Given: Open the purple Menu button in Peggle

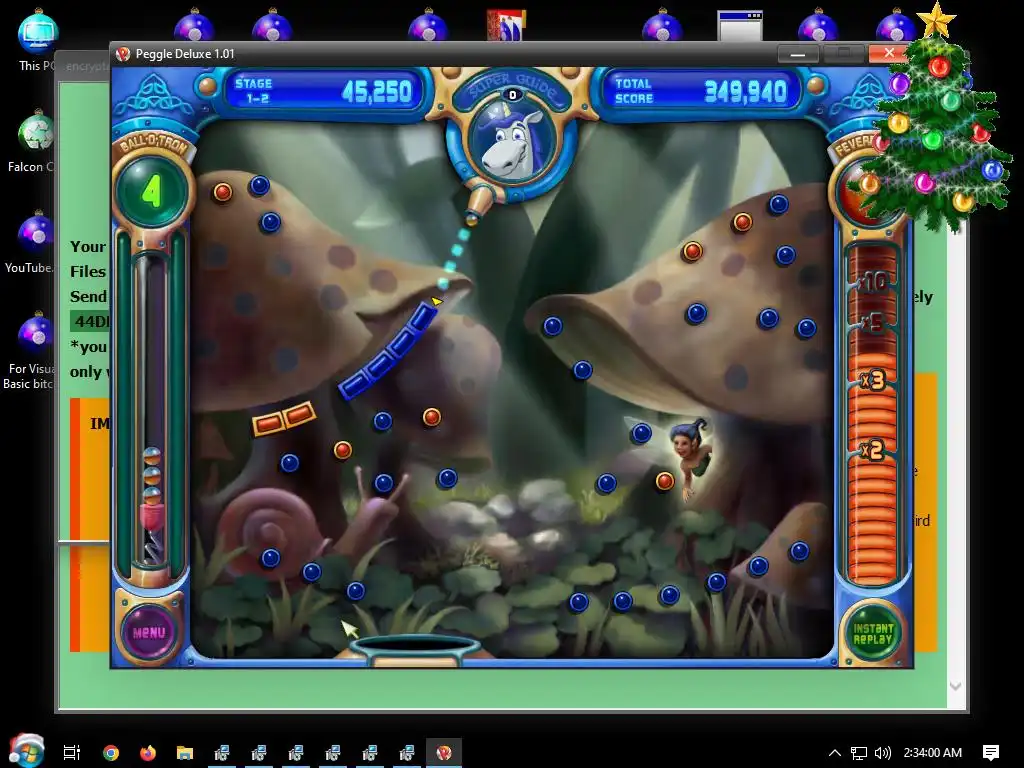Looking at the screenshot, I should click(149, 632).
